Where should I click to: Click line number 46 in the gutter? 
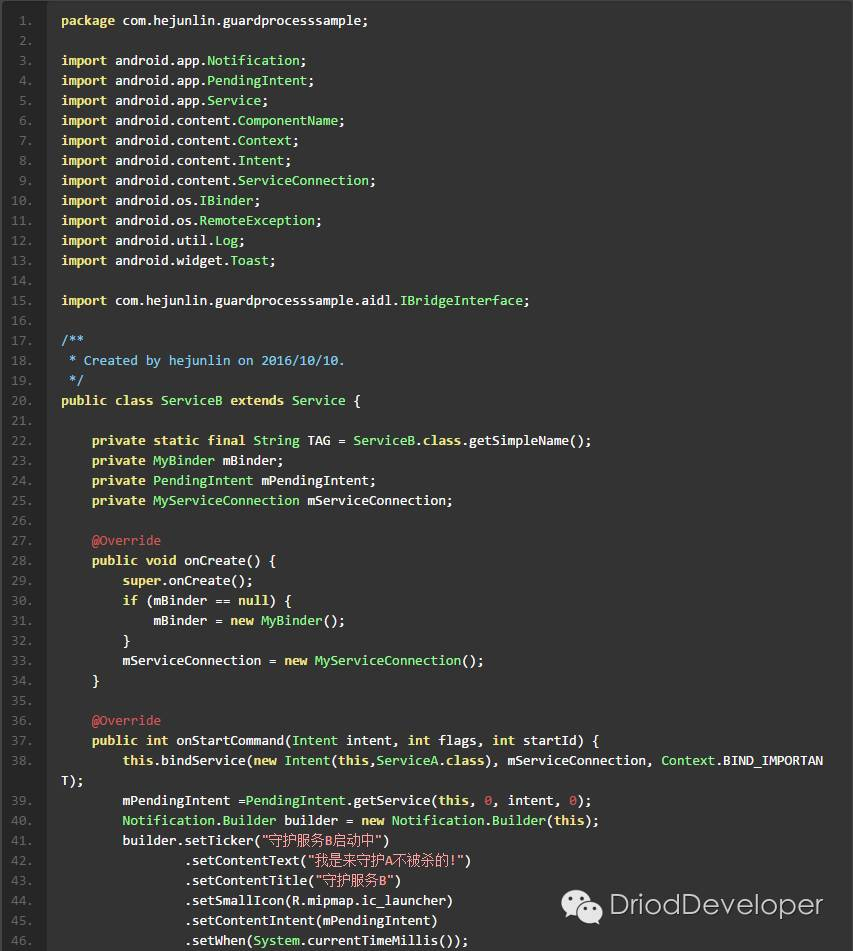(22, 942)
